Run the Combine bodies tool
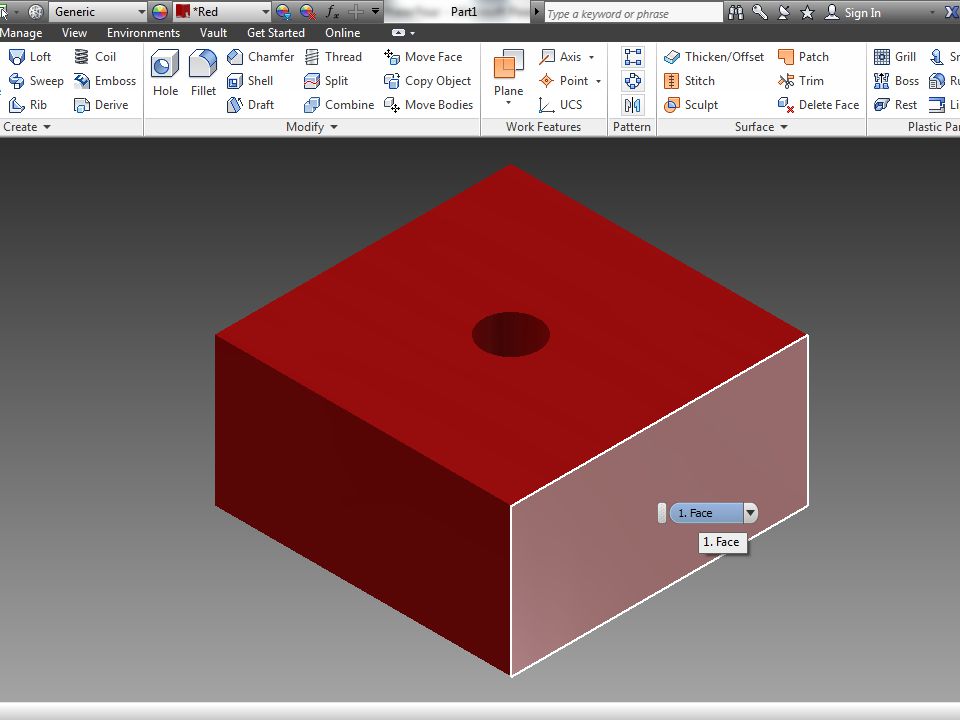 tap(339, 105)
